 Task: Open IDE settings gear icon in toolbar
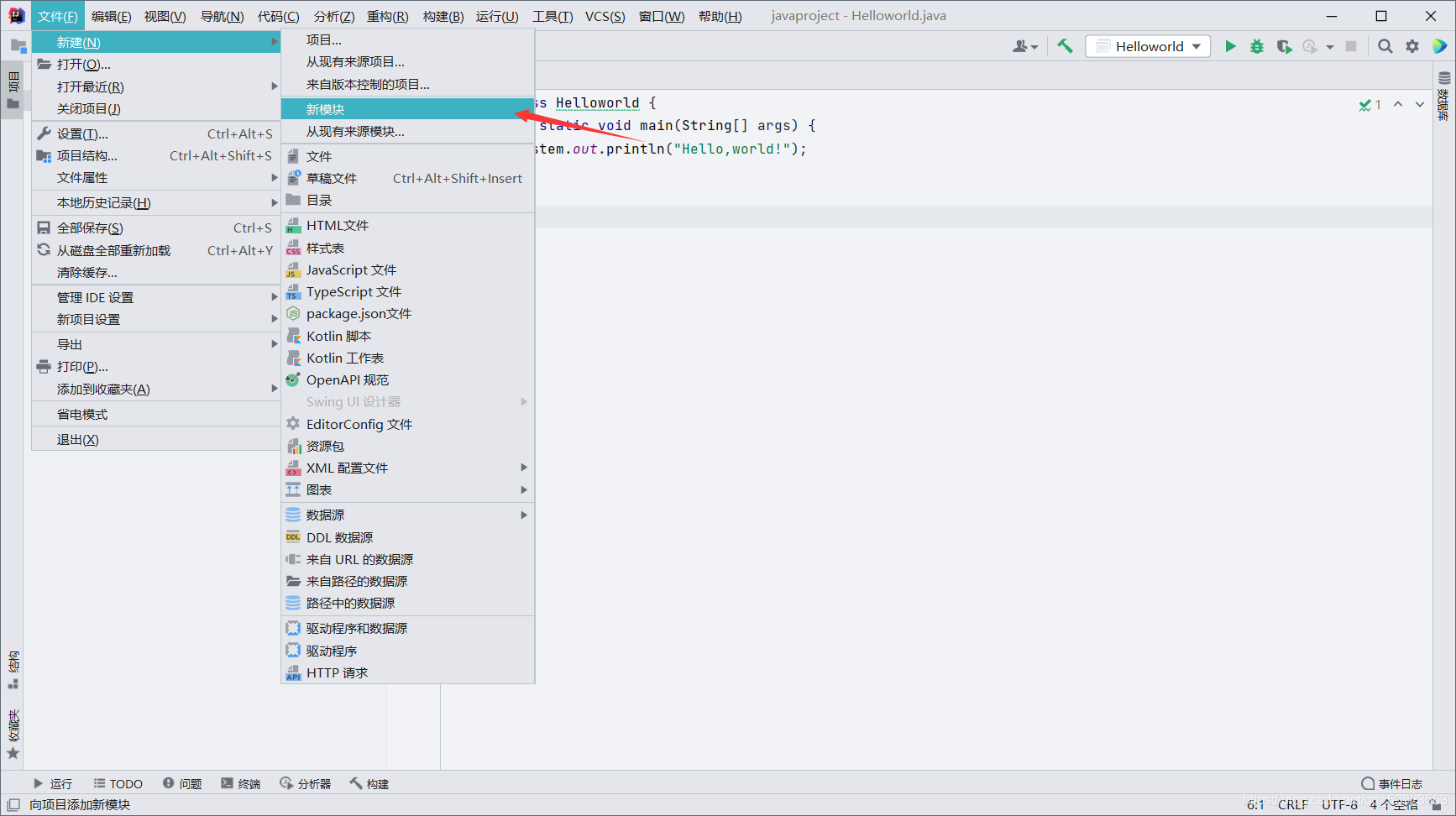click(1412, 46)
